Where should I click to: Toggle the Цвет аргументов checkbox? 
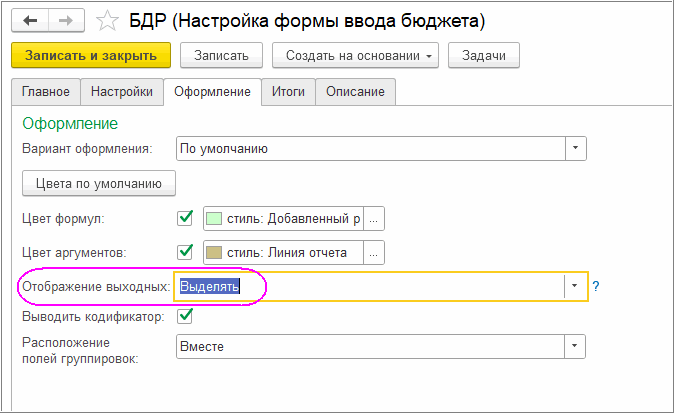coord(185,252)
